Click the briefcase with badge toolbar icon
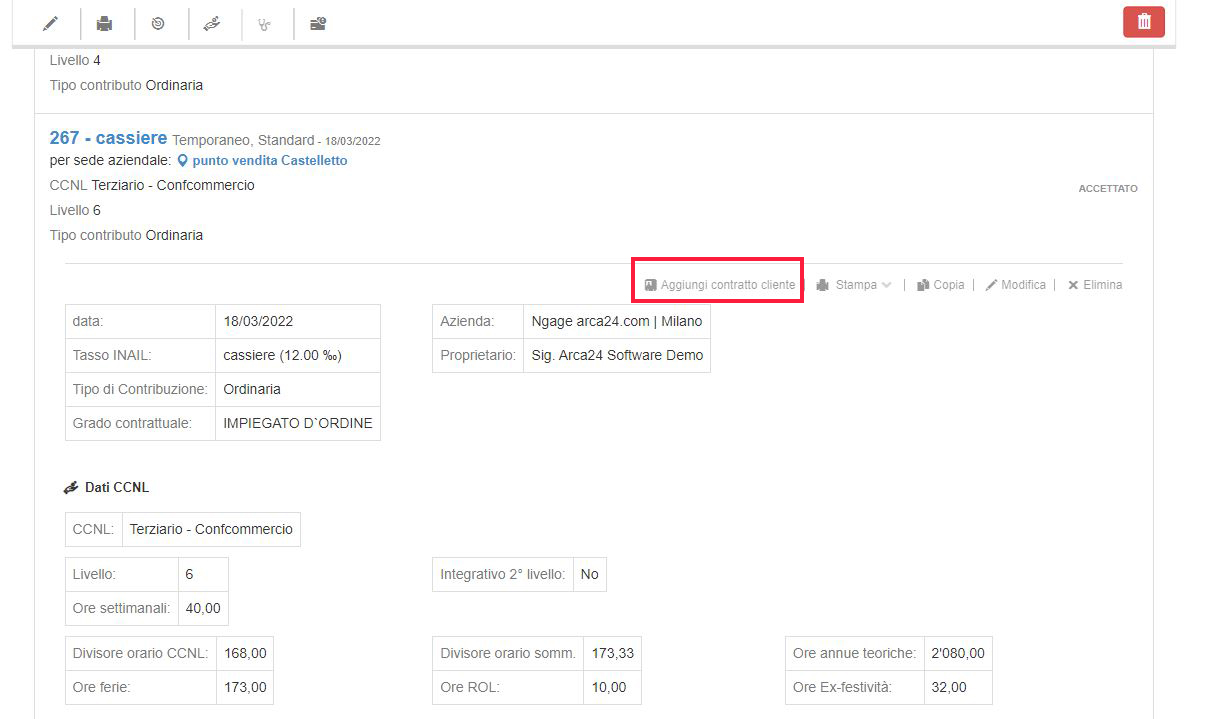Viewport: 1222px width, 719px height. (318, 24)
